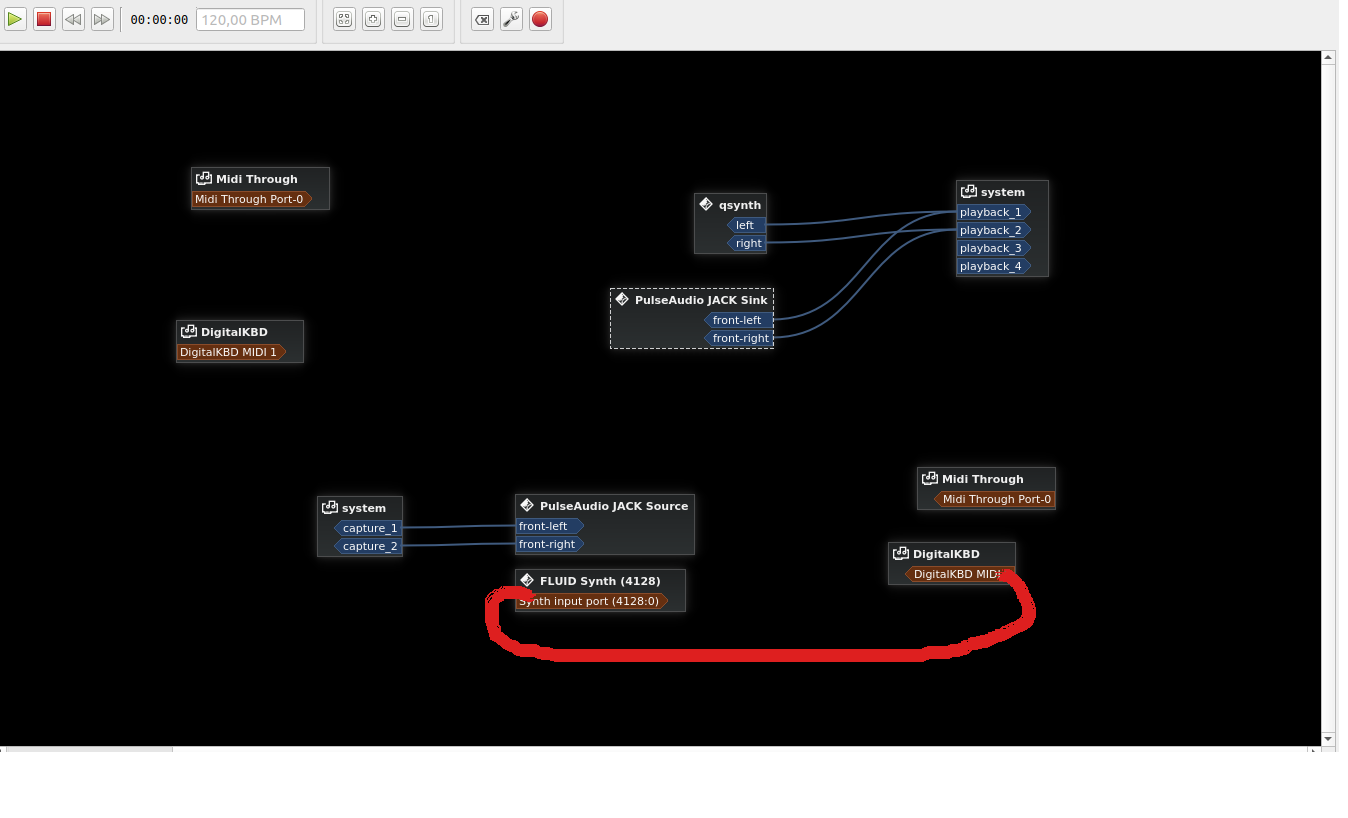Click system playback_3 input port
The height and width of the screenshot is (818, 1348).
[993, 248]
